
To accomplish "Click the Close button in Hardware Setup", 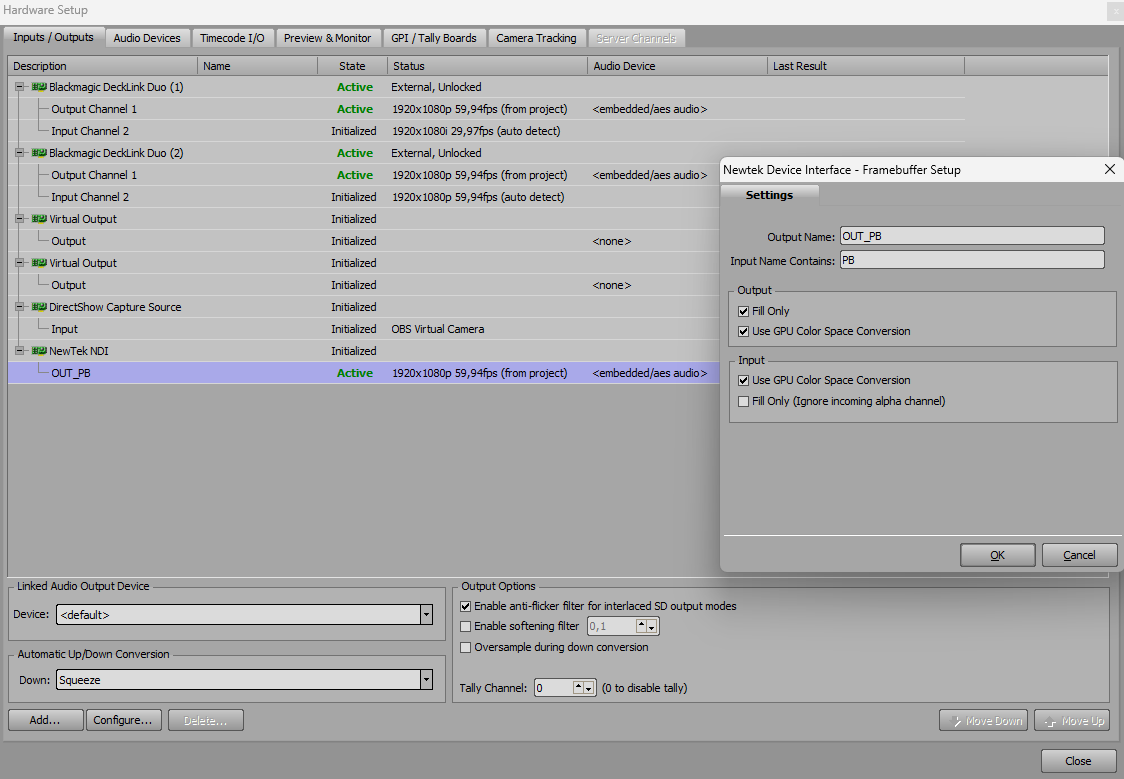I will tap(1077, 761).
